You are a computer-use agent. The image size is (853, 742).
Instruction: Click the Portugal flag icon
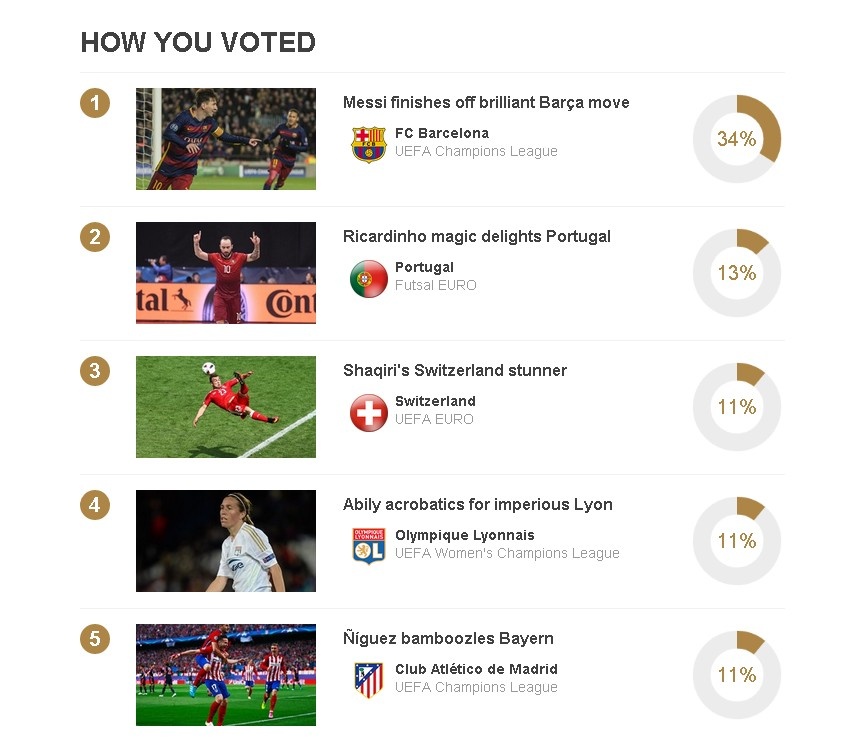click(368, 278)
